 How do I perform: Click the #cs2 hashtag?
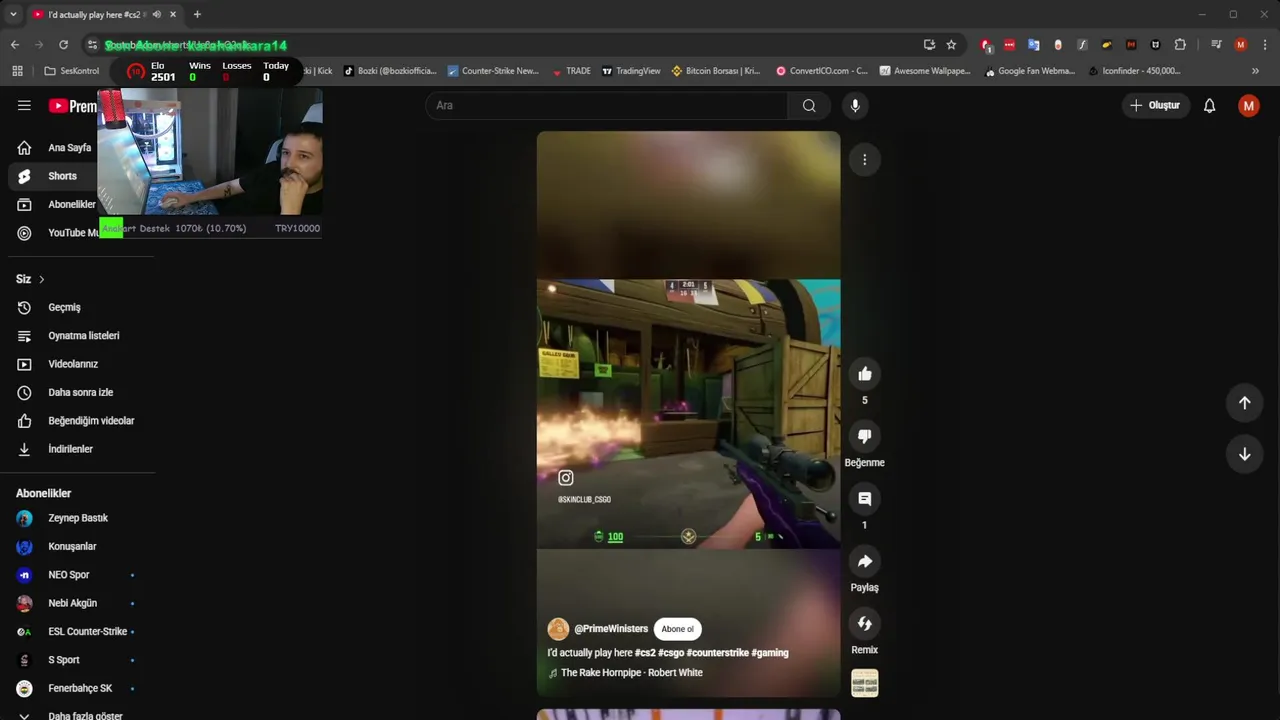[x=645, y=653]
